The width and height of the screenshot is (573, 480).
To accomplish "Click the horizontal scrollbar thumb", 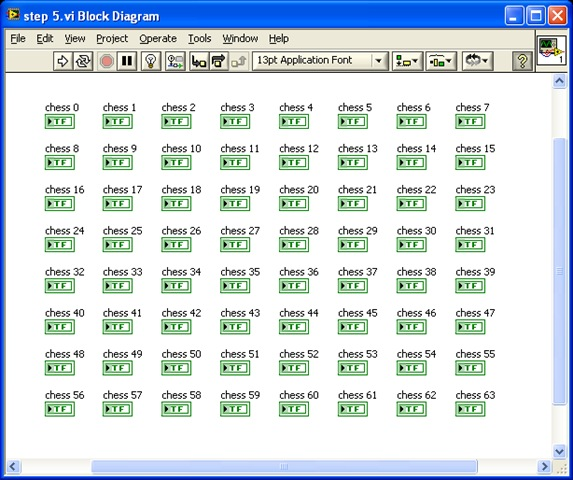I will point(284,466).
